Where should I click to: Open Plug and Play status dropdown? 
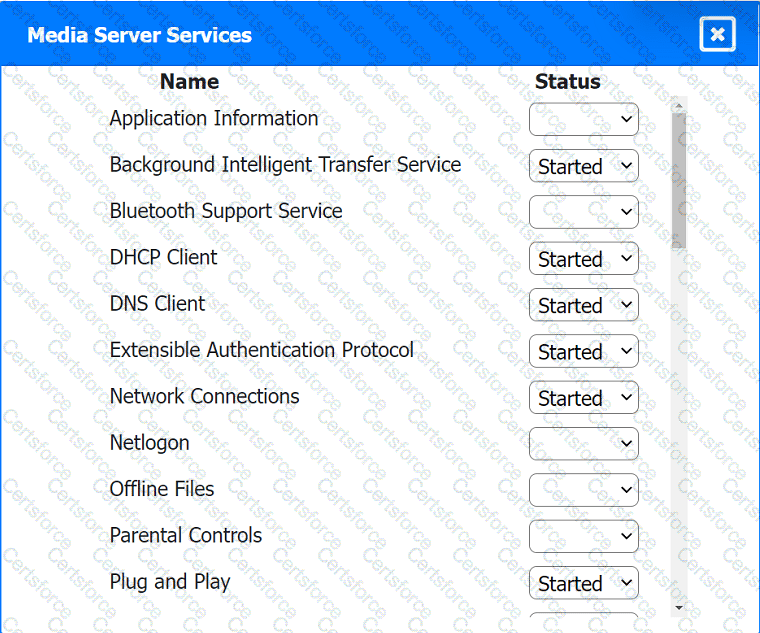pos(583,583)
